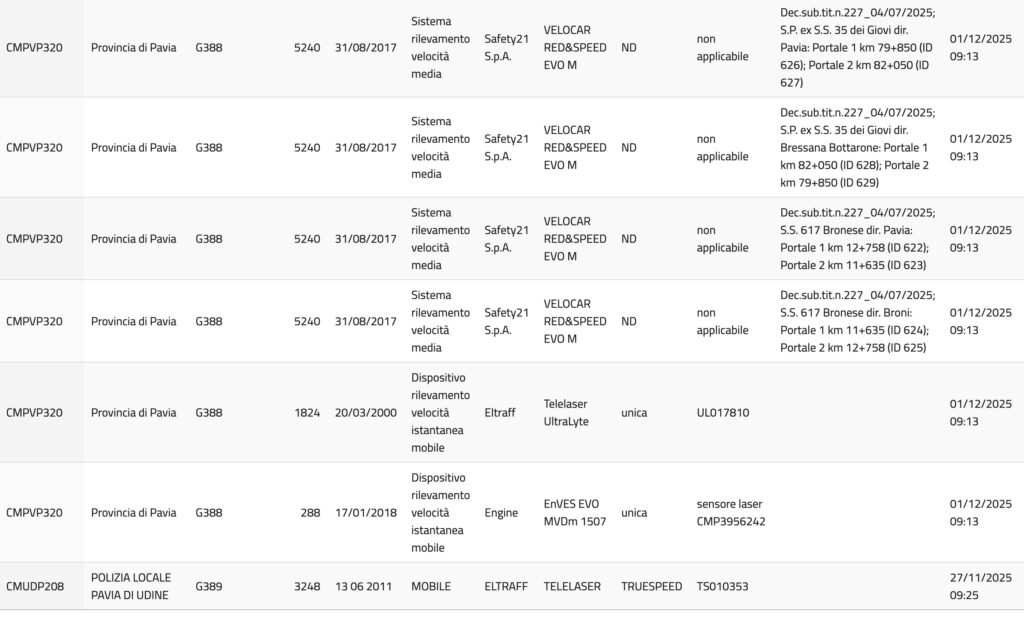Click the date 13 06 2011
The image size is (1024, 617).
click(365, 586)
